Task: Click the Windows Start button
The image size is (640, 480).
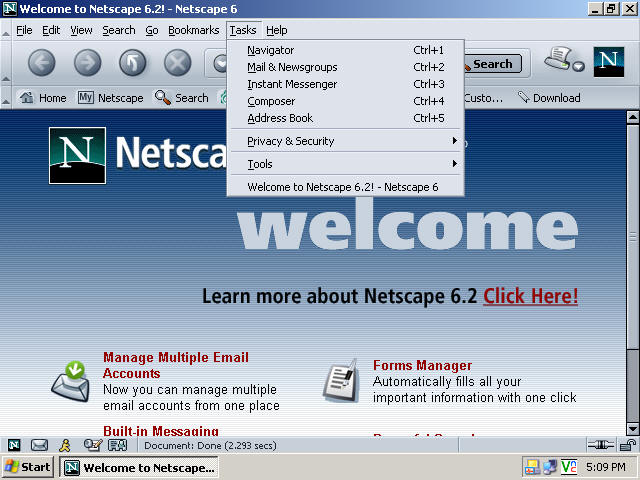Action: (x=28, y=467)
